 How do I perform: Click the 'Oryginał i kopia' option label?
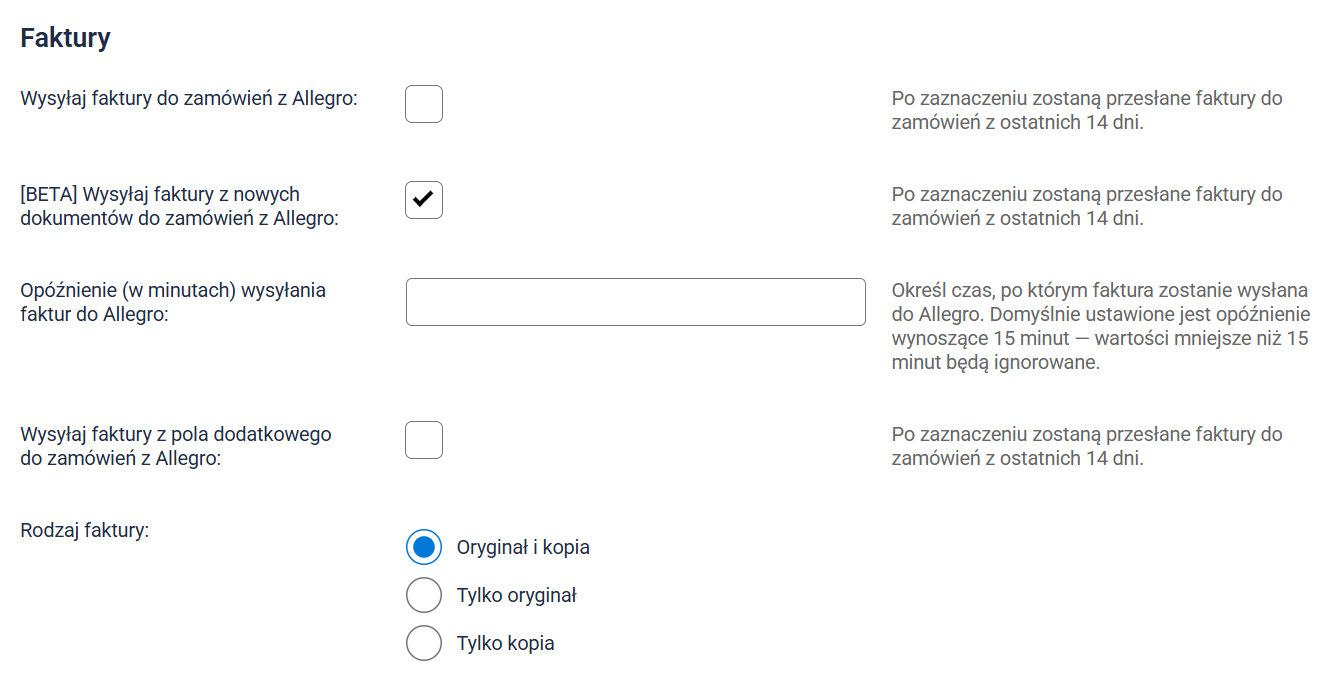[x=523, y=547]
